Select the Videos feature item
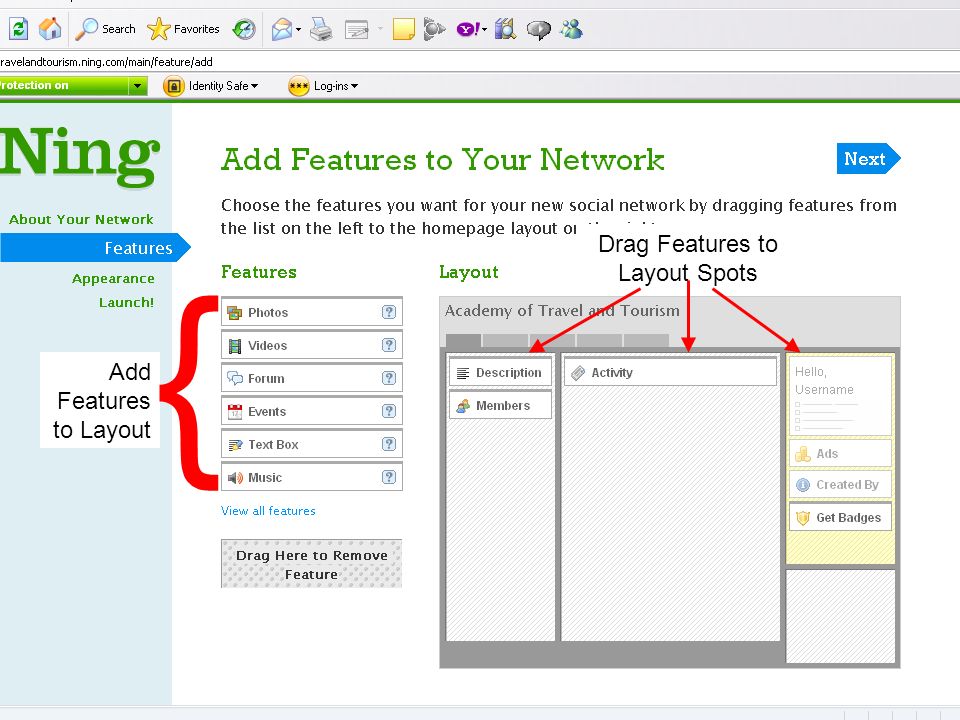The height and width of the screenshot is (720, 960). pos(312,345)
